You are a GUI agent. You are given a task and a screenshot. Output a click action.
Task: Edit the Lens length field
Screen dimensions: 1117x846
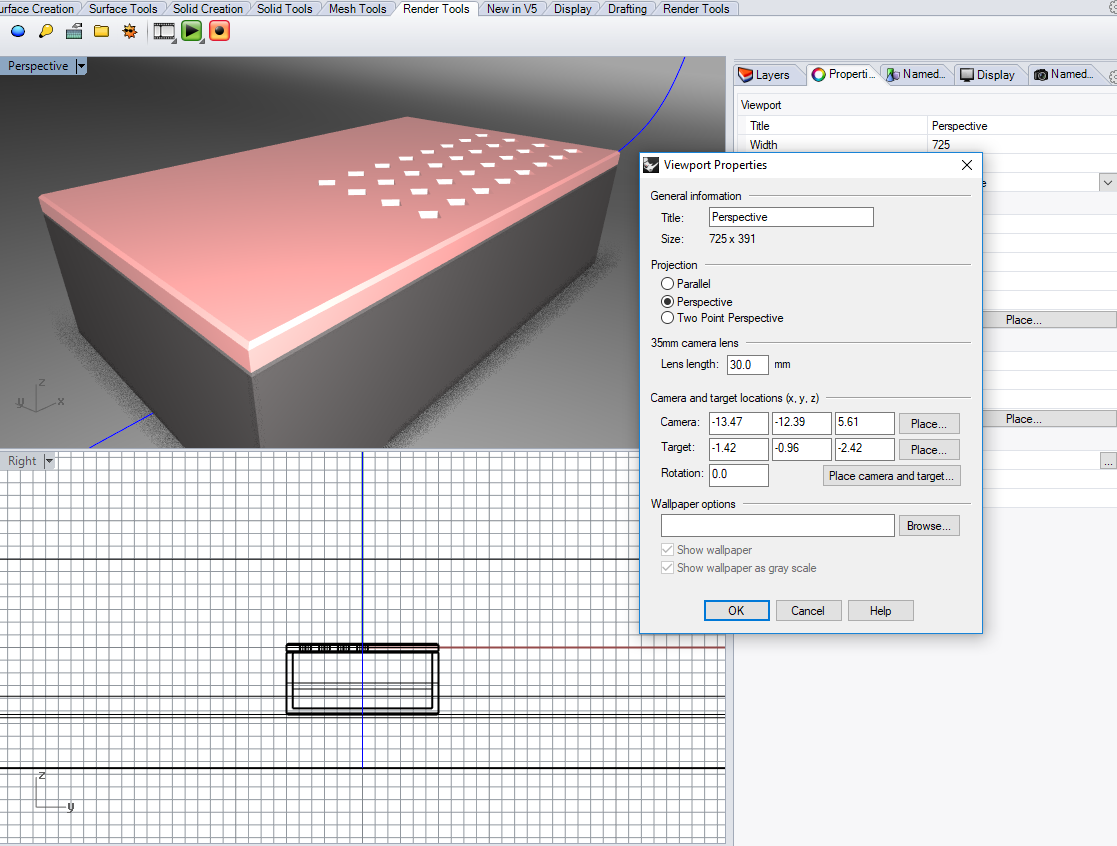coord(748,365)
